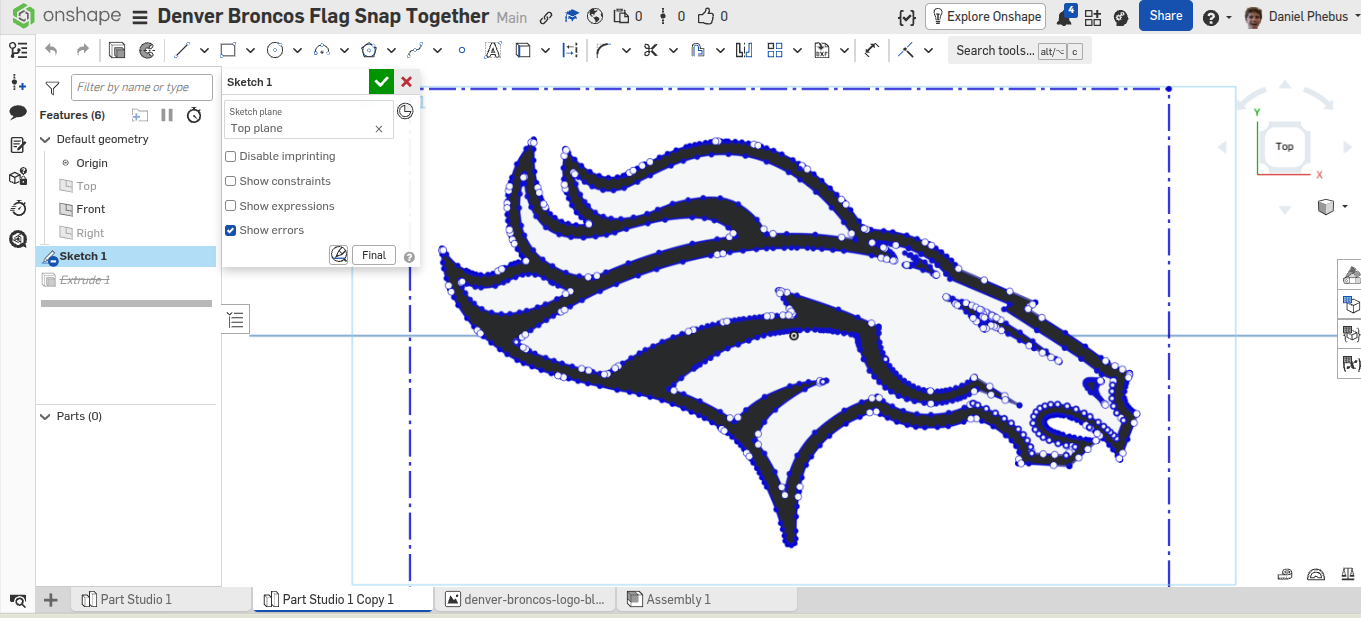Open the Comments panel icon
This screenshot has height=618, width=1361.
coord(18,112)
